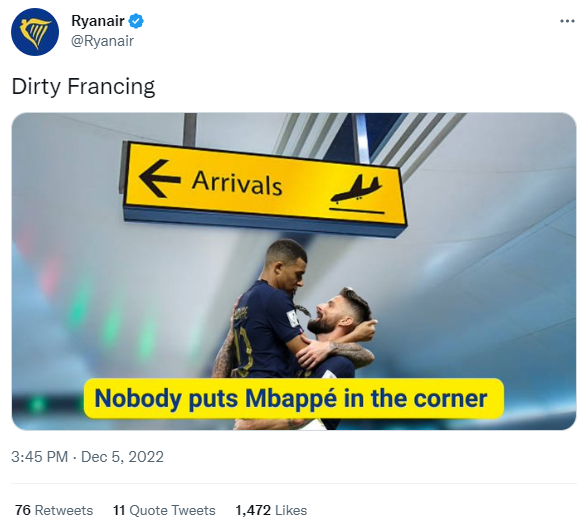Open the Ryanair harp logo avatar

[35, 32]
